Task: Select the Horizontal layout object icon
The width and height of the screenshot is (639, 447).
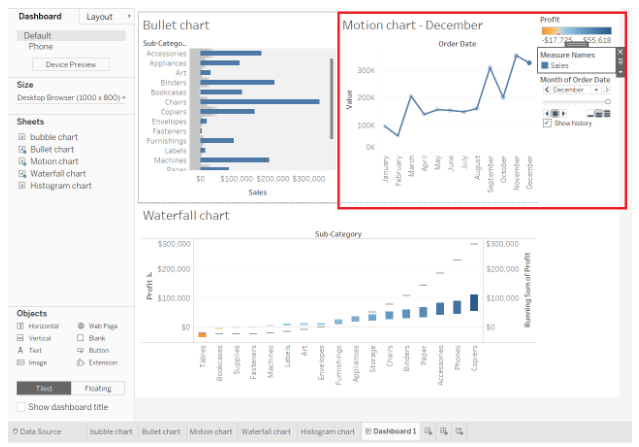Action: click(x=21, y=326)
